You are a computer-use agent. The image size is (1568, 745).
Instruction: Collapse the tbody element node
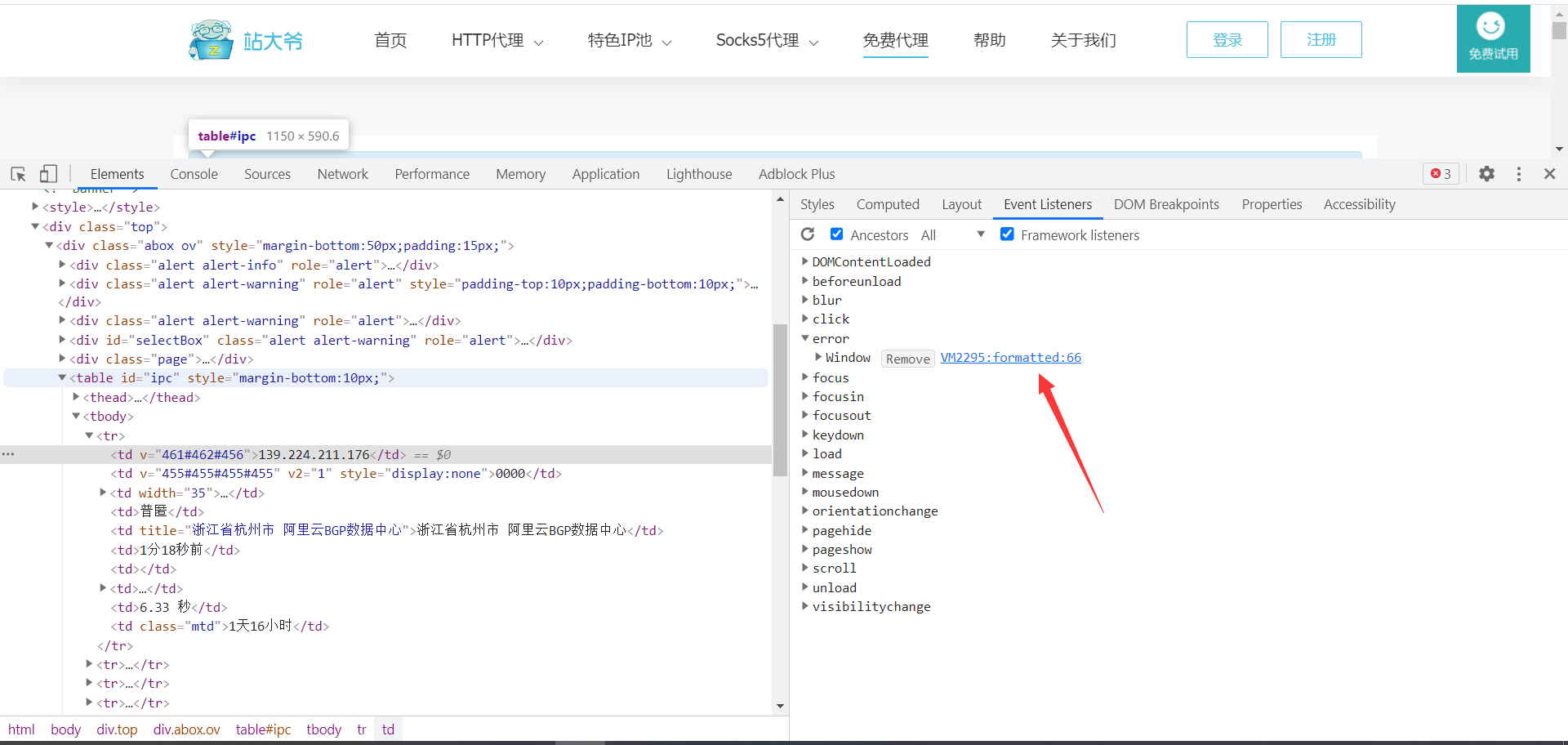tap(76, 416)
